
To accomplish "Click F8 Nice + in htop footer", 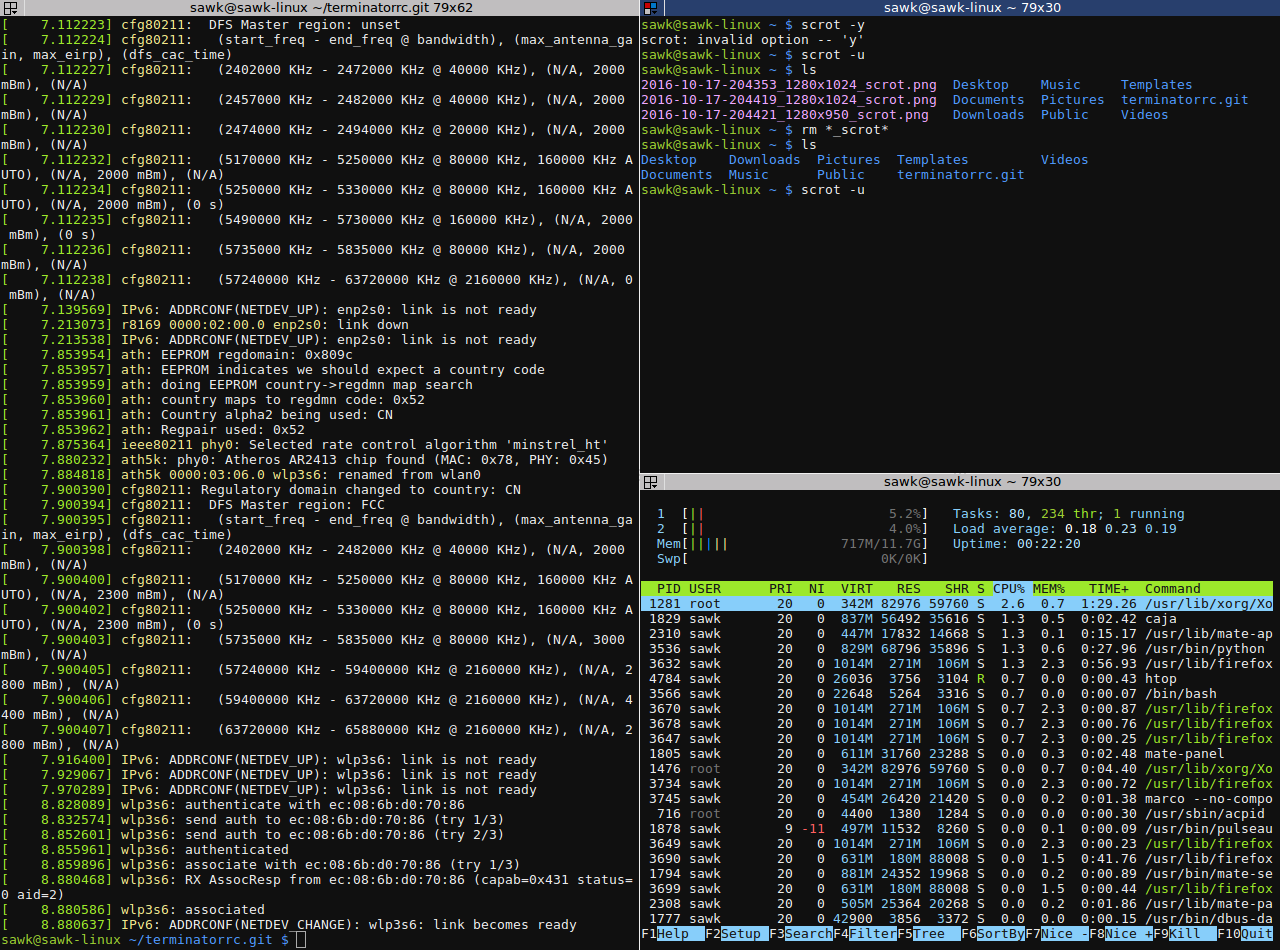I will tap(1121, 934).
